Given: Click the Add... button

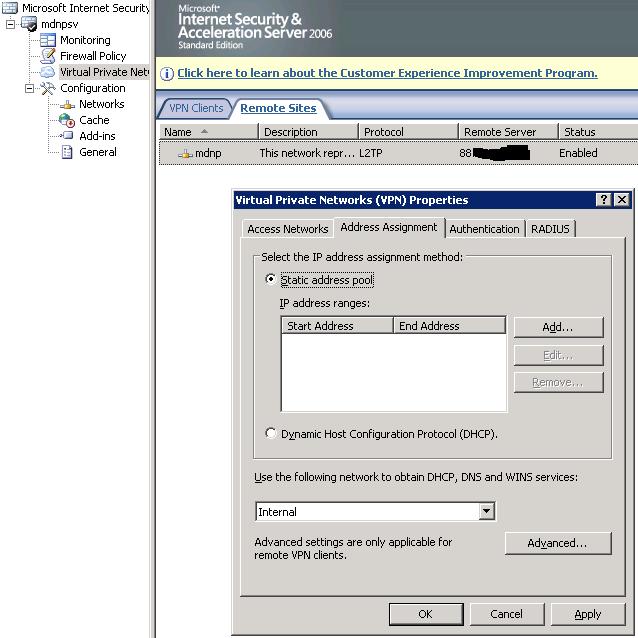Looking at the screenshot, I should (558, 327).
